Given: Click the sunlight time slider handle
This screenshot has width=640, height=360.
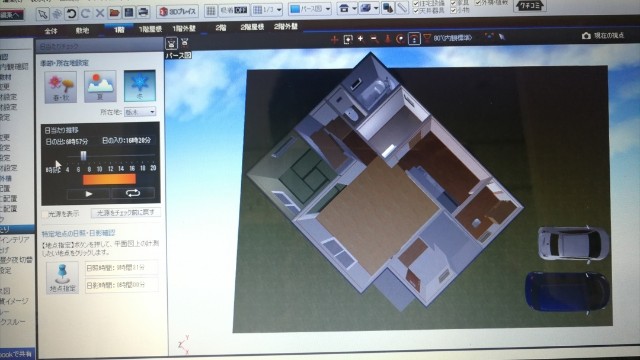Looking at the screenshot, I should coord(83,156).
